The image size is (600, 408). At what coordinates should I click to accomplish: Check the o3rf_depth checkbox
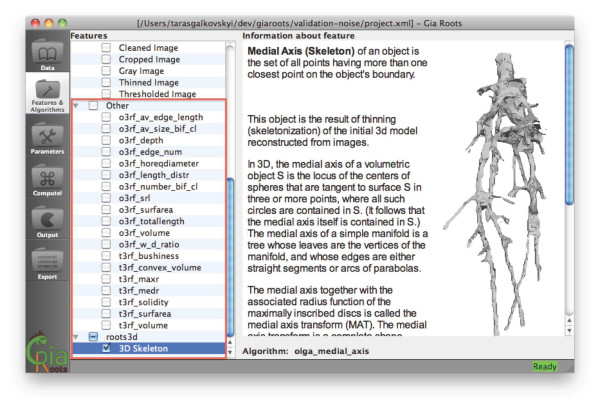pos(106,140)
